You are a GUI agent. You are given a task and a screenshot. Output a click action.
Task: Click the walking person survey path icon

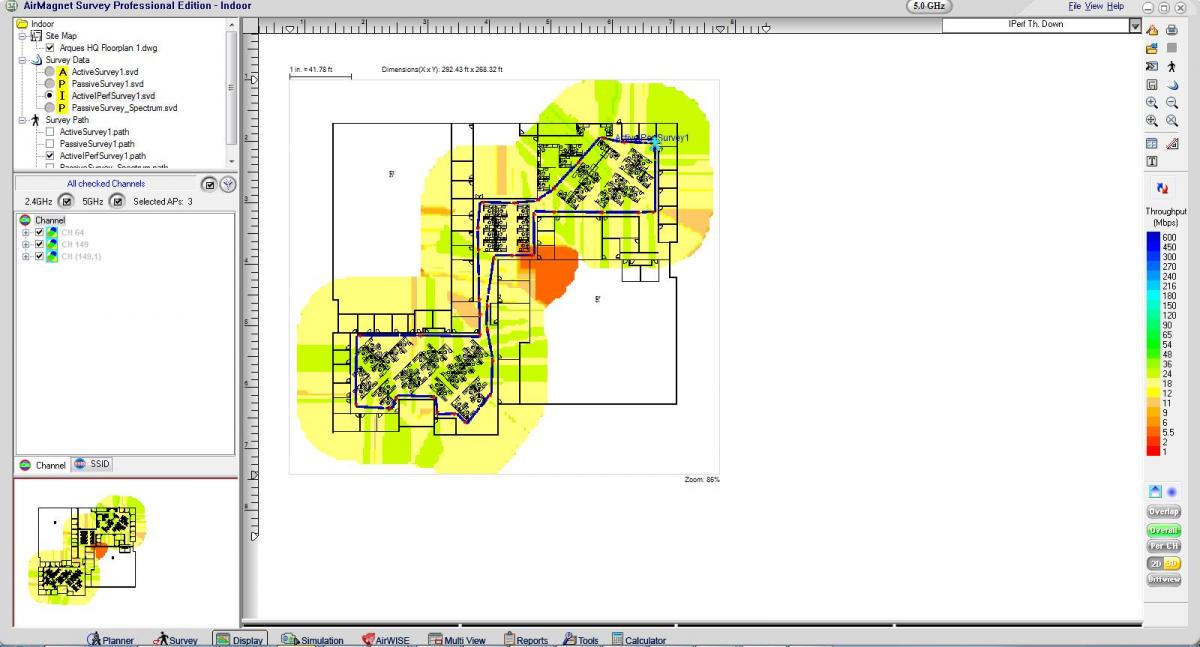coord(1171,66)
